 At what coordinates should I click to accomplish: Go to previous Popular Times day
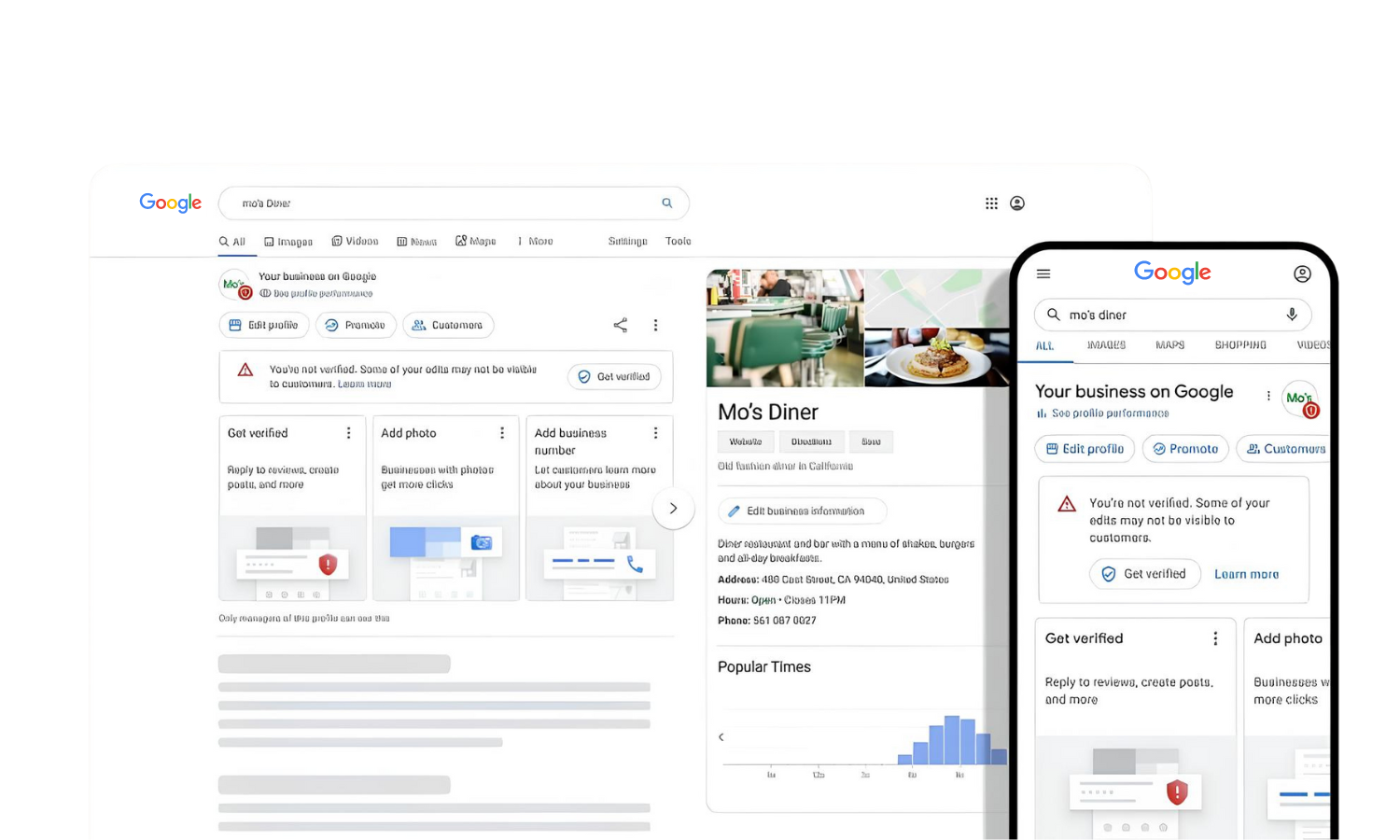[x=721, y=737]
